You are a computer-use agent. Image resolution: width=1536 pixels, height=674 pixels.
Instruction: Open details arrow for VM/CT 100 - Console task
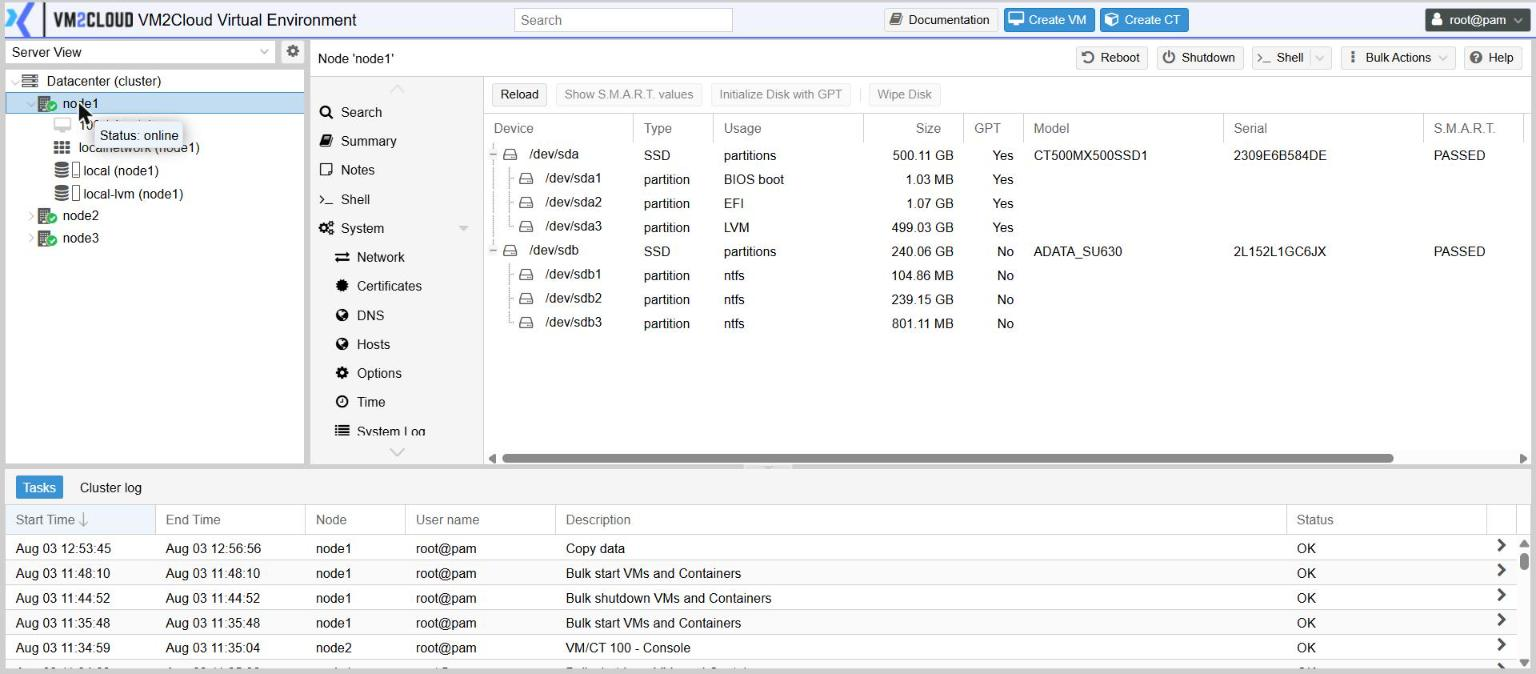click(1501, 645)
